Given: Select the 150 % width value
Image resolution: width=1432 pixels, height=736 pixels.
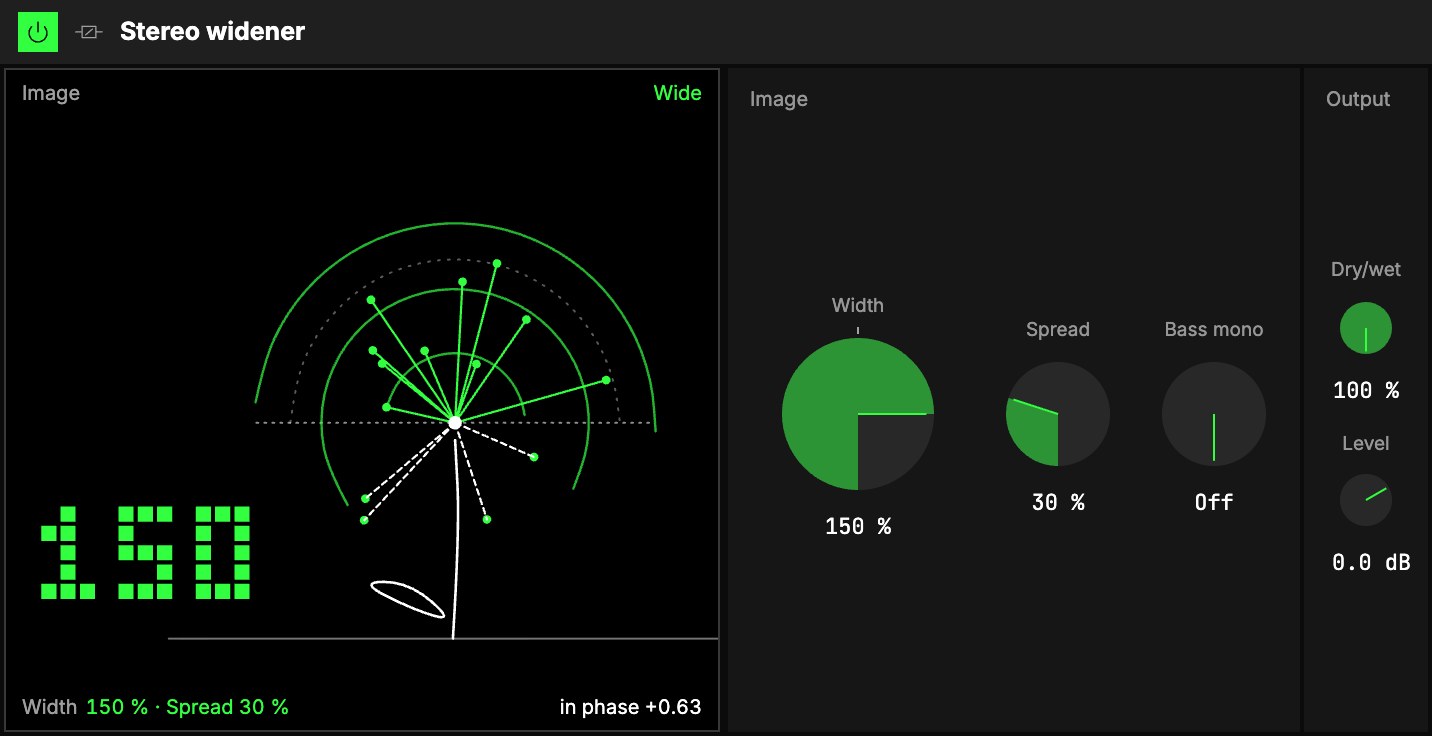Looking at the screenshot, I should coord(858,526).
